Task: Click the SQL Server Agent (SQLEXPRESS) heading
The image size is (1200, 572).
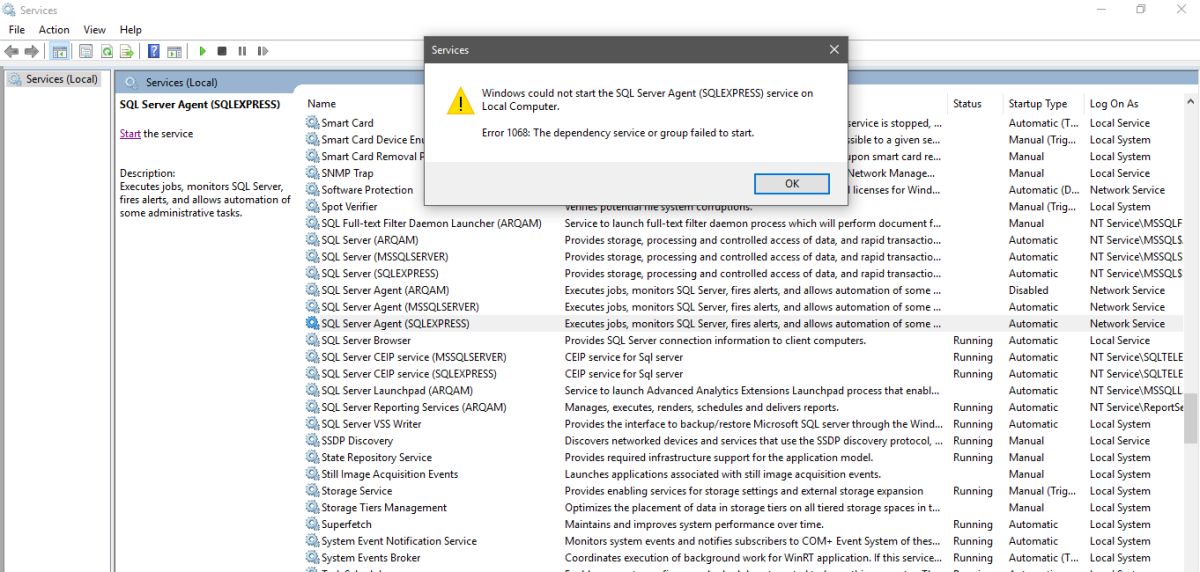Action: pyautogui.click(x=200, y=104)
